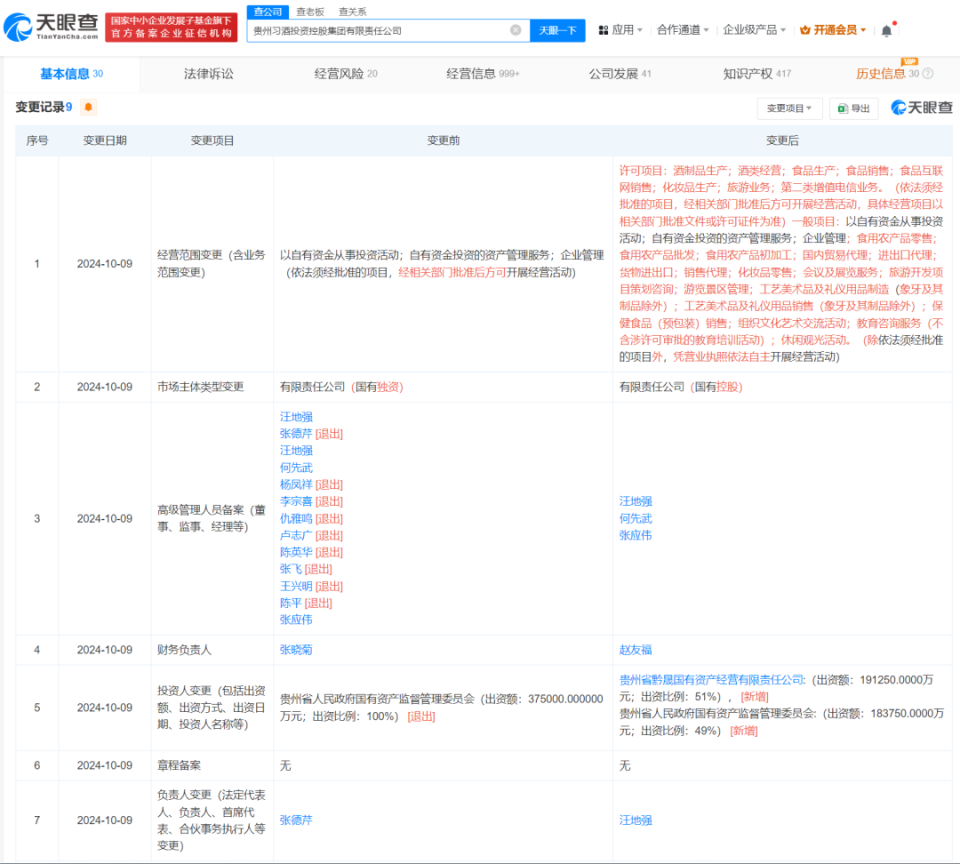Select the 查公司 search tab
960x864 pixels.
point(268,12)
